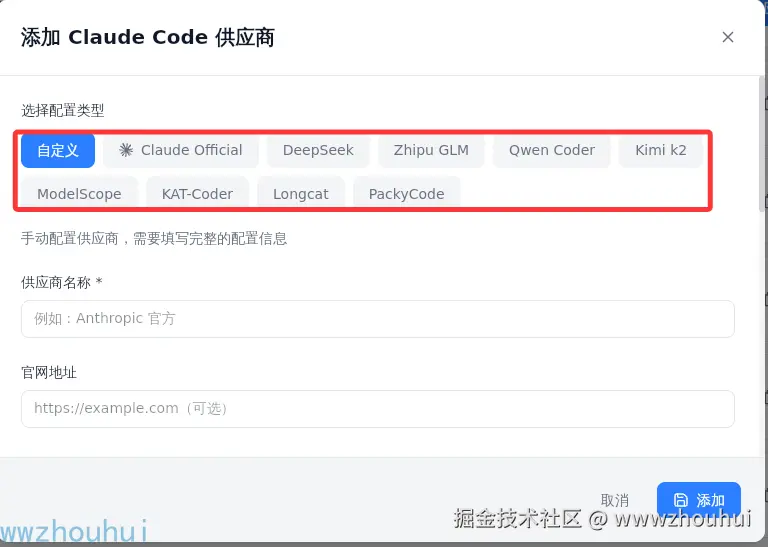Screen dimensions: 768x547
Task: Click the blue 添加 button
Action: 699,500
